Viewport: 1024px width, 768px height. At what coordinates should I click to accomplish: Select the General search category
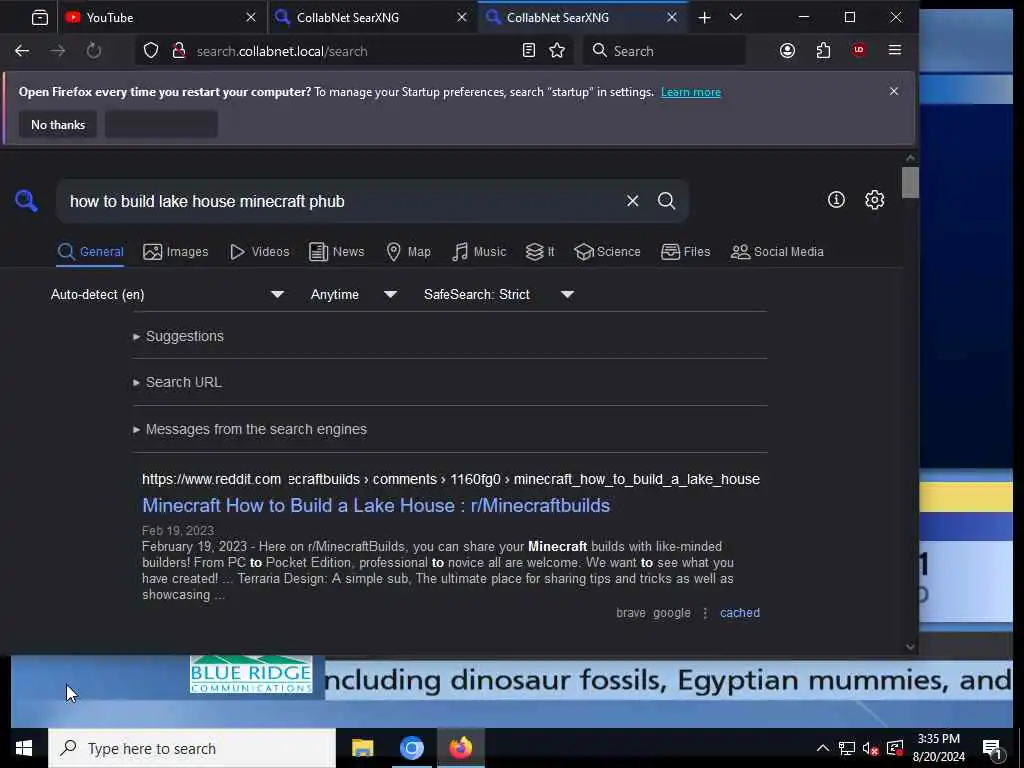pos(90,251)
